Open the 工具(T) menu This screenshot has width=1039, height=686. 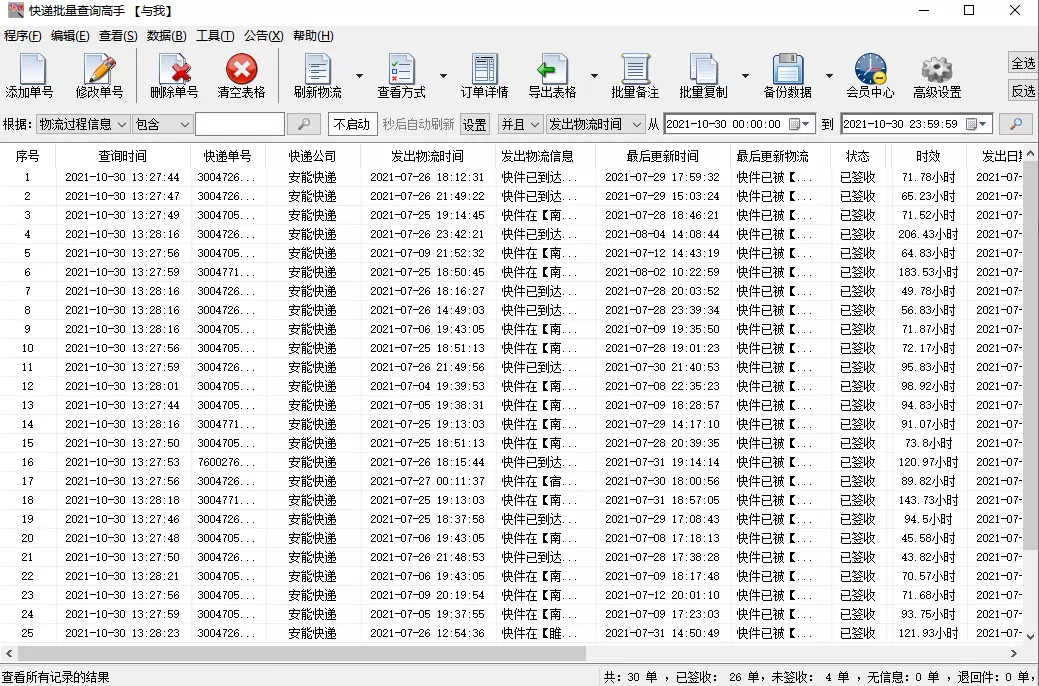point(215,36)
